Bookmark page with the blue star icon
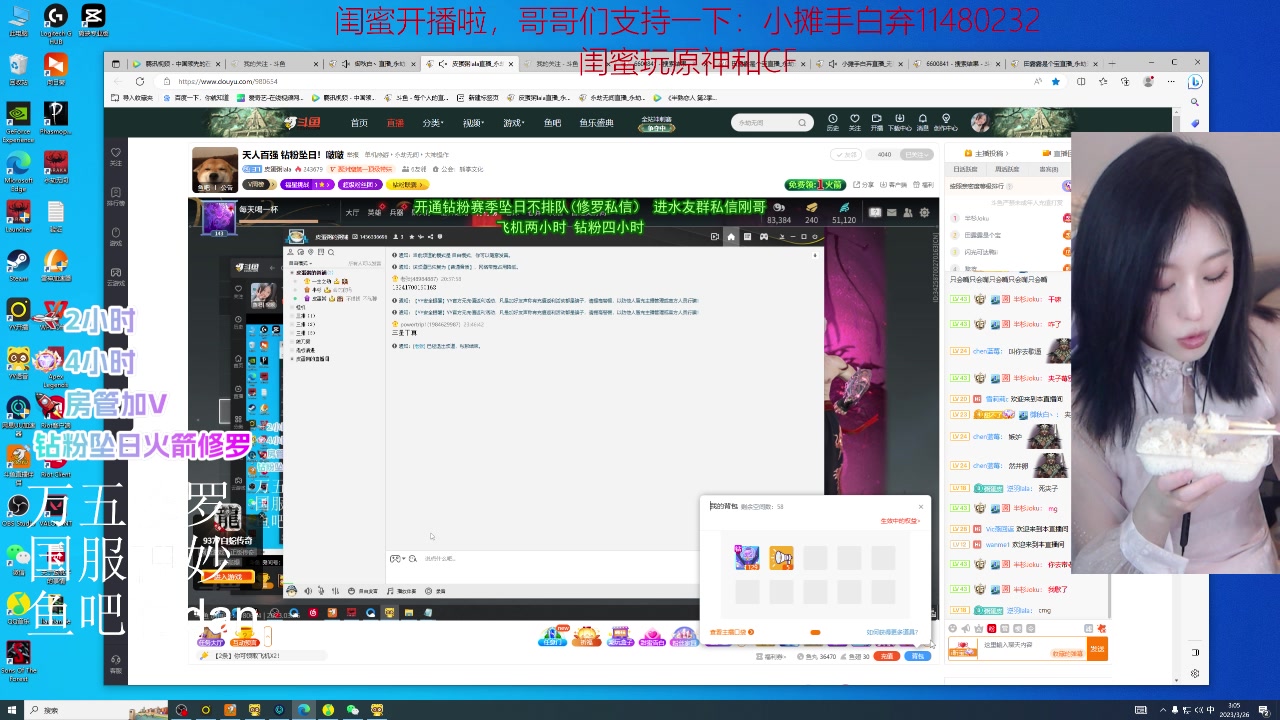Viewport: 1280px width, 720px height. [1055, 81]
